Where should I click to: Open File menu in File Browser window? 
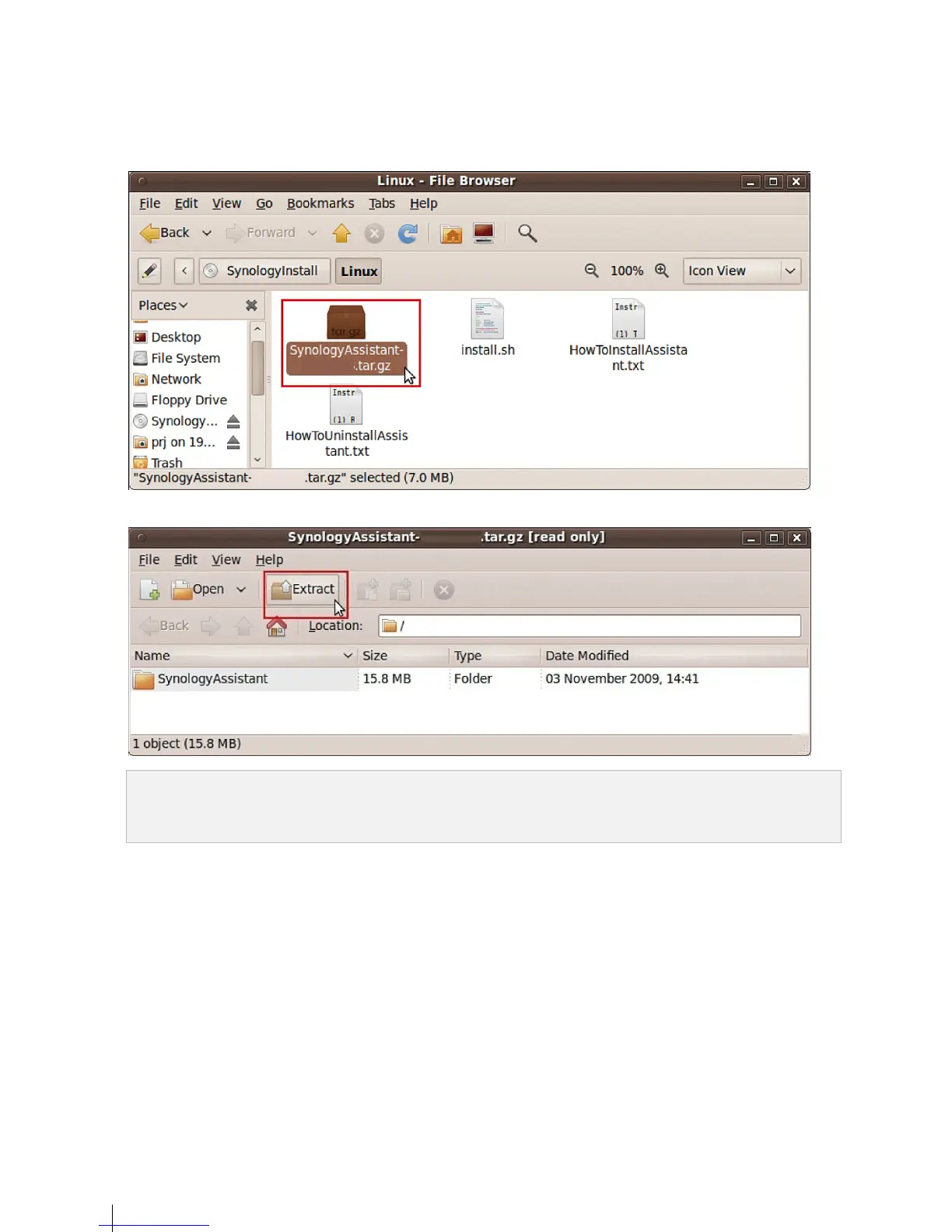pyautogui.click(x=149, y=203)
